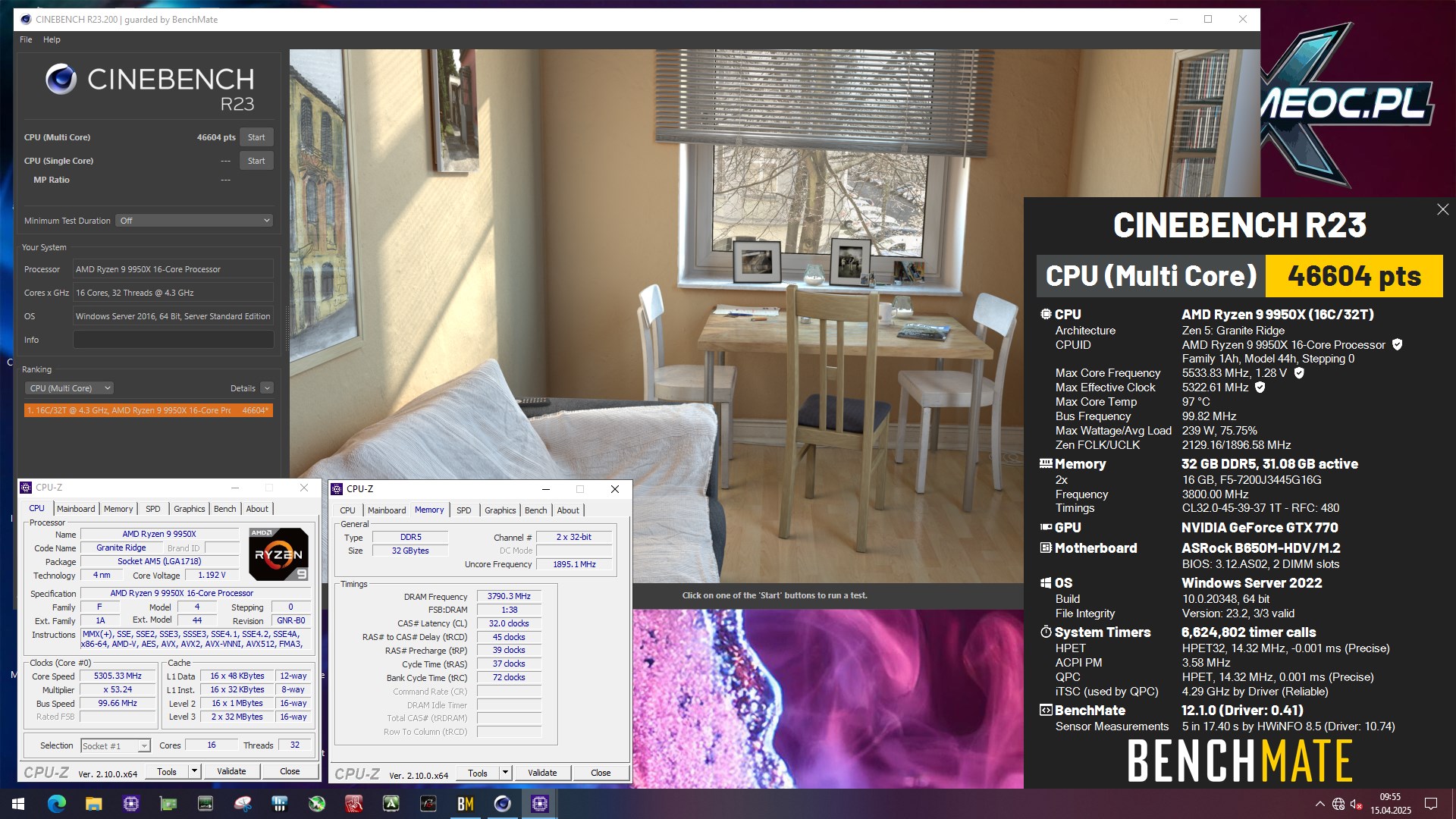Click the Ryzen 9 logo in CPU-Z
The image size is (1456, 819).
278,554
